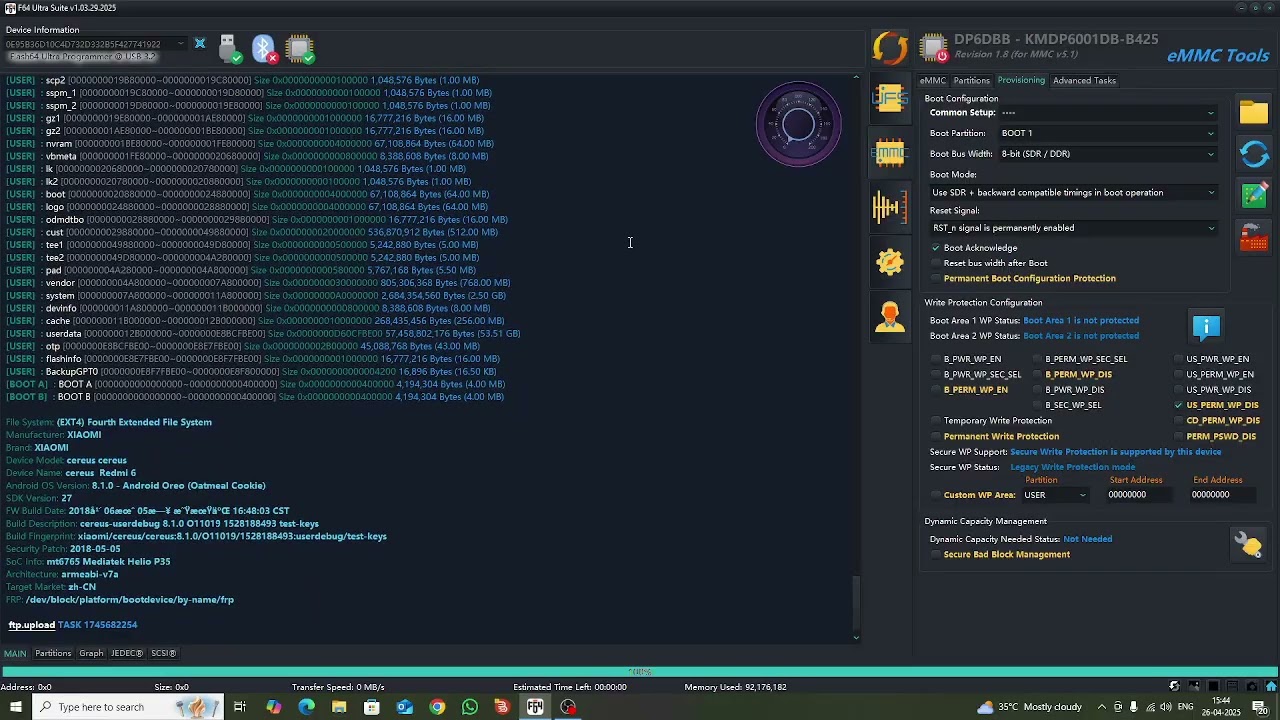Uncheck the Boot Acknowledge checkbox
This screenshot has width=1280, height=720.
[x=936, y=248]
